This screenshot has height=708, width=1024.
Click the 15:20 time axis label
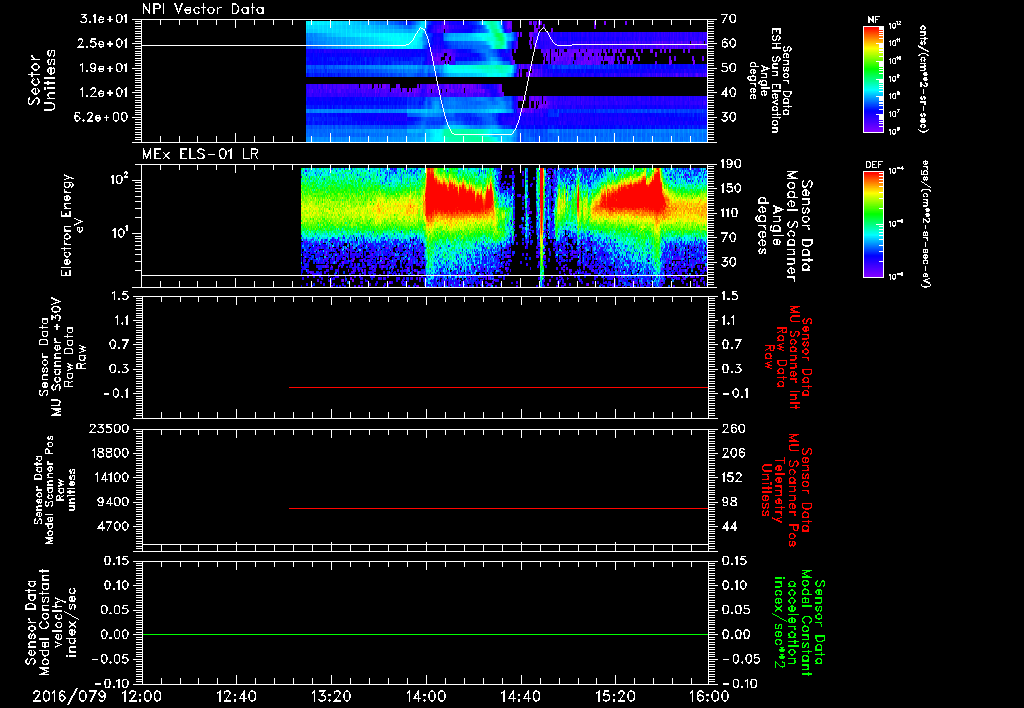615,696
